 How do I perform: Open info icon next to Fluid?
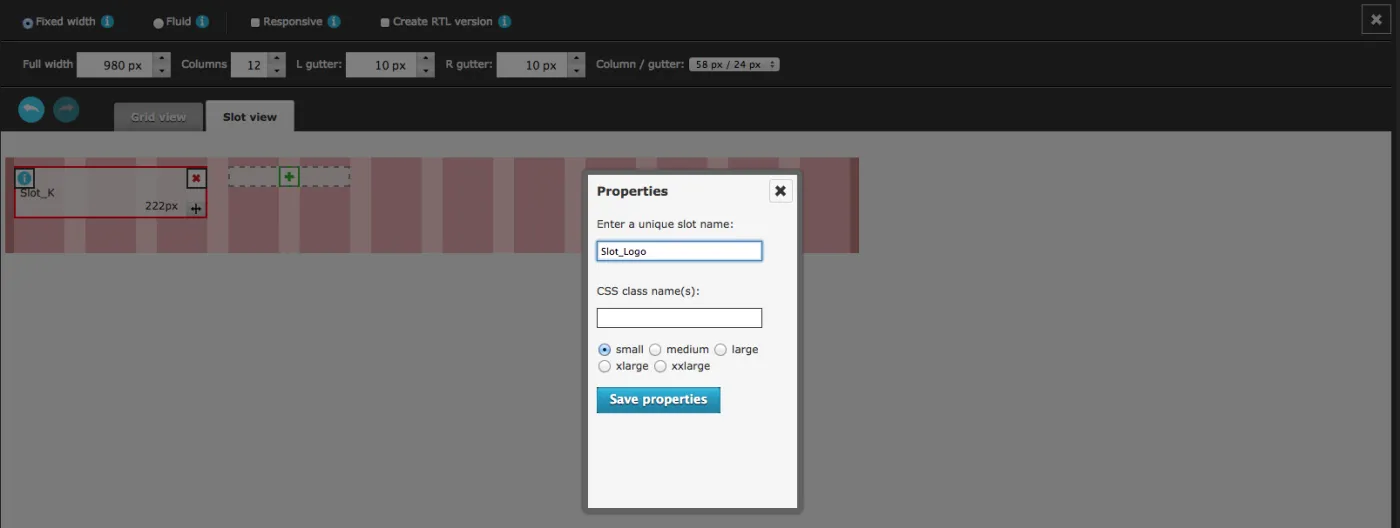pyautogui.click(x=203, y=21)
